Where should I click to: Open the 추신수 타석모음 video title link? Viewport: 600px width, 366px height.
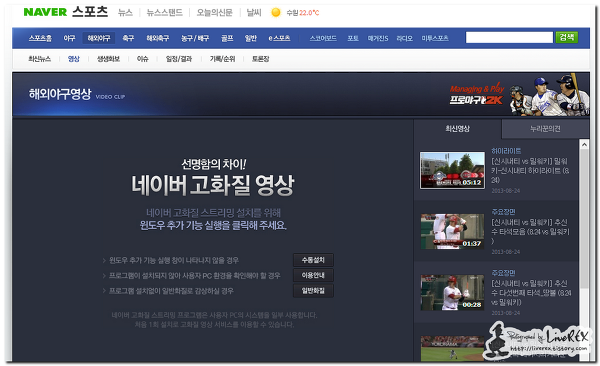click(530, 232)
